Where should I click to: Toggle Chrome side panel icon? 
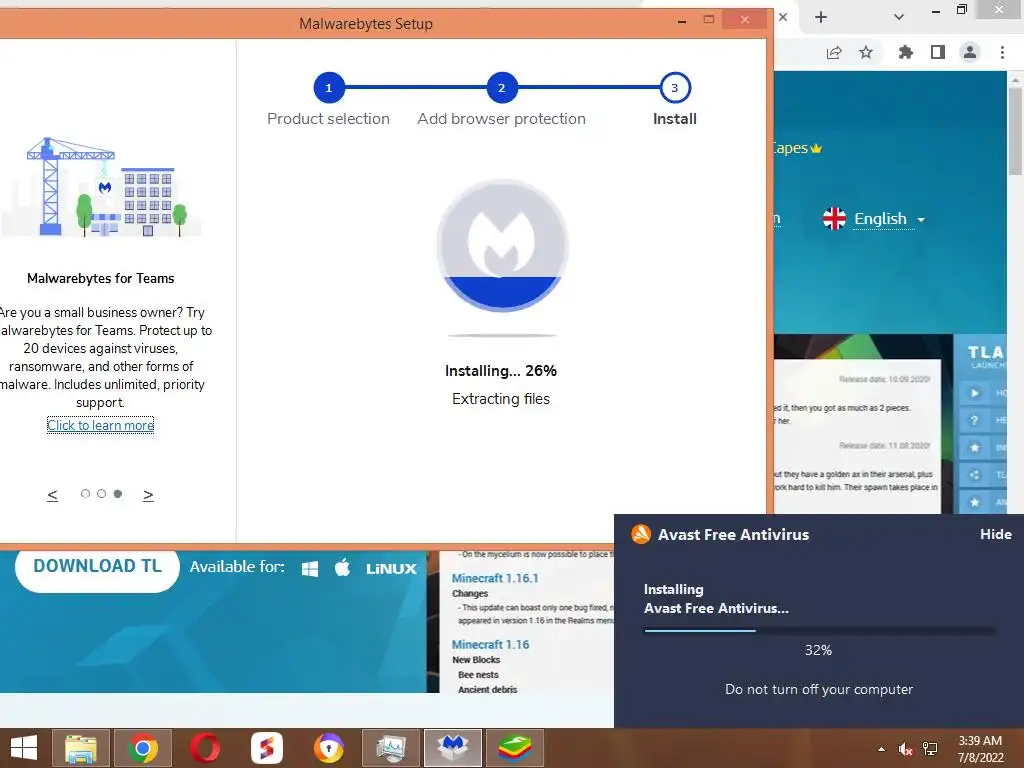point(938,52)
